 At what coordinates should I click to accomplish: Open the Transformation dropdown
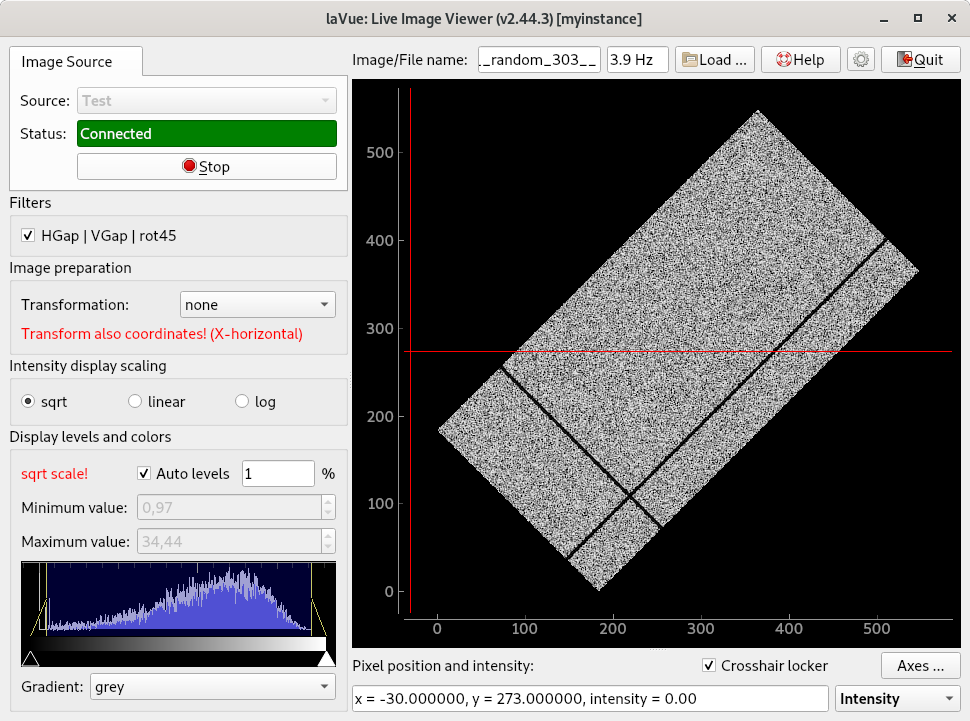tap(258, 305)
